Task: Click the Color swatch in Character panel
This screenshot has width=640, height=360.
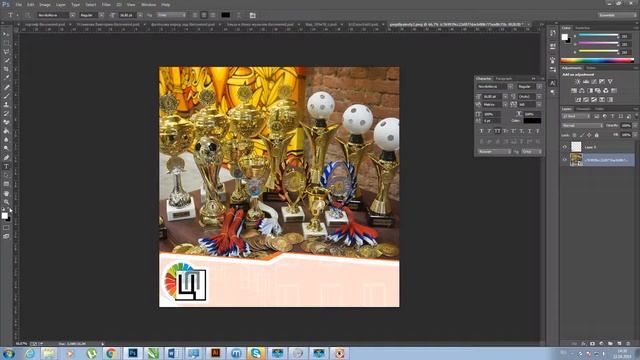Action: click(x=532, y=121)
